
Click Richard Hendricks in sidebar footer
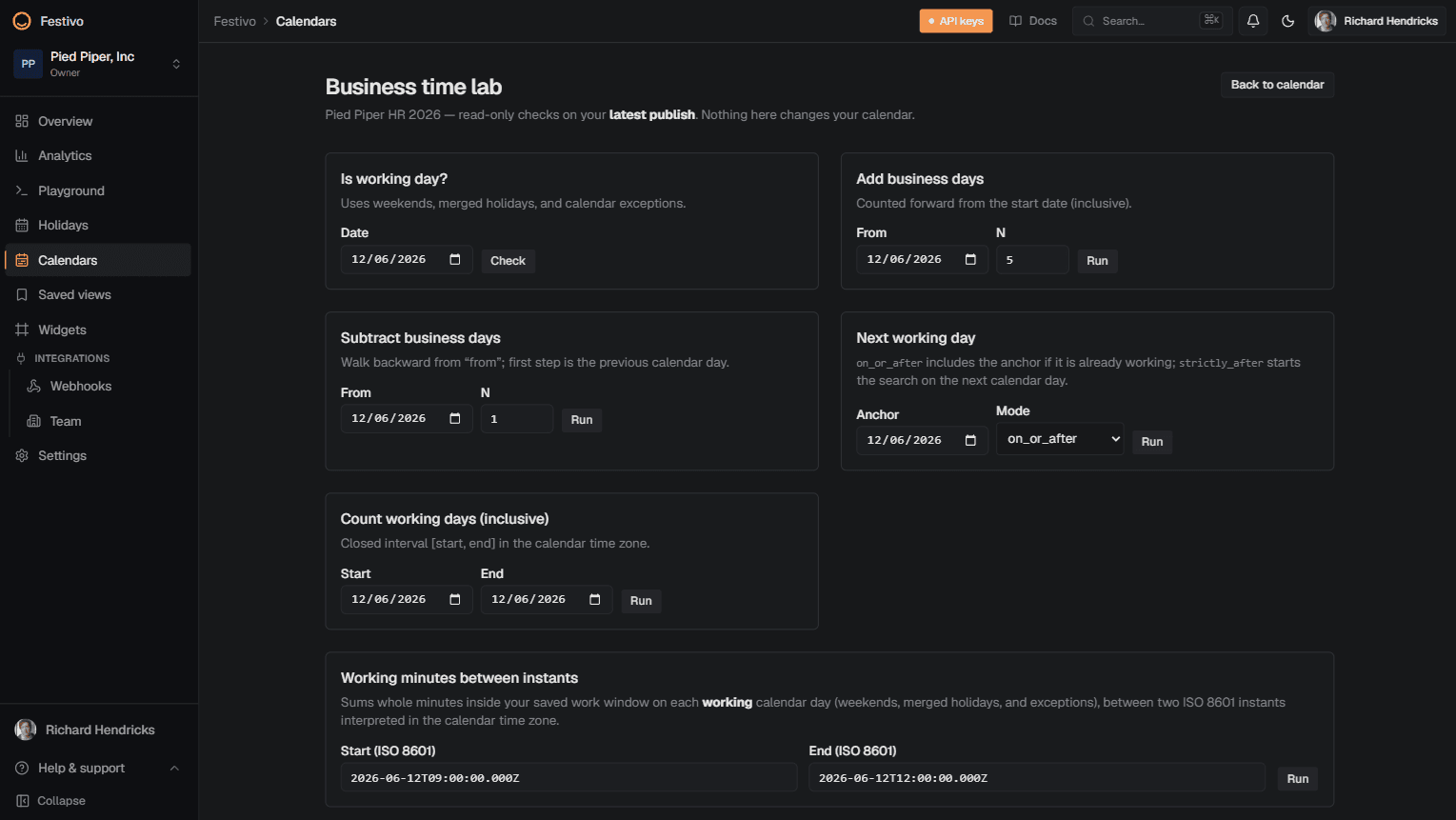pyautogui.click(x=99, y=730)
